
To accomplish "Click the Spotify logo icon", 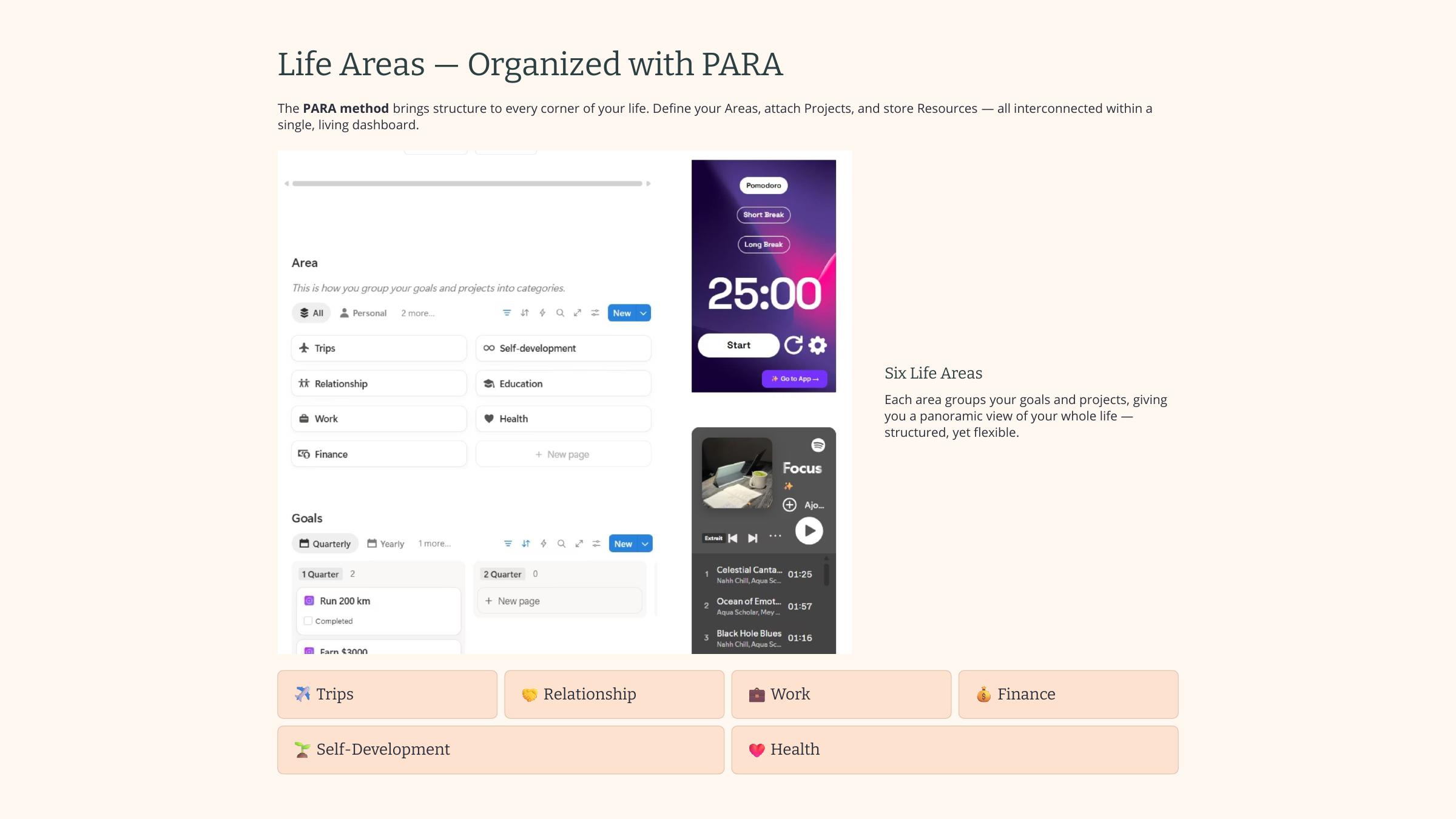I will 818,445.
